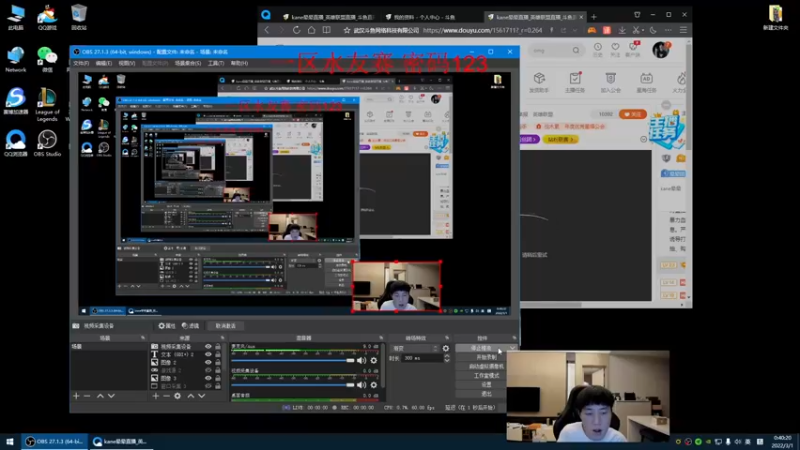Screen dimensions: 800x450
Task: Open OBS Studio desktop shortcut
Action: pyautogui.click(x=47, y=143)
